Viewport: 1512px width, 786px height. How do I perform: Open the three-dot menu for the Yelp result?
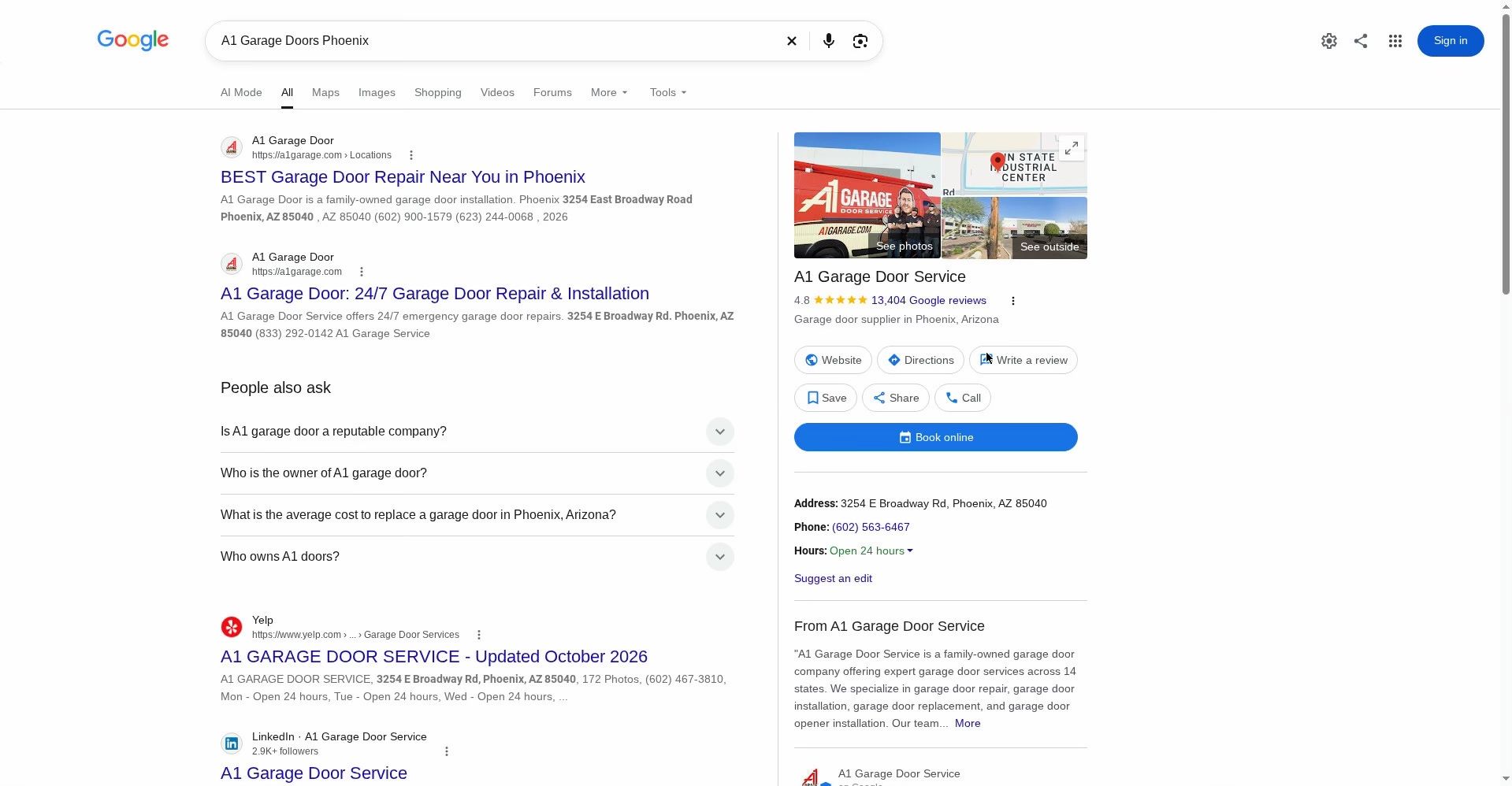pyautogui.click(x=478, y=635)
